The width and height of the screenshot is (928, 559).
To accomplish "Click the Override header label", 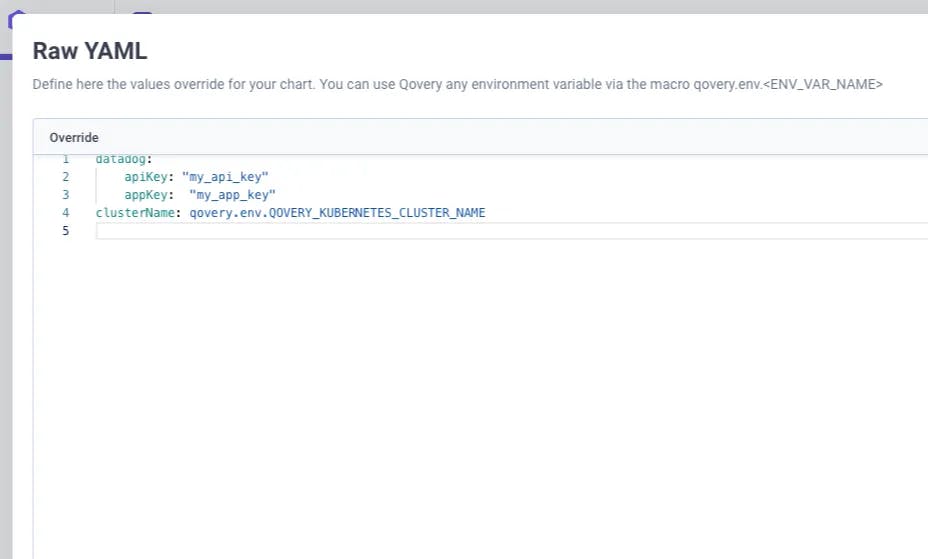I will (x=74, y=137).
